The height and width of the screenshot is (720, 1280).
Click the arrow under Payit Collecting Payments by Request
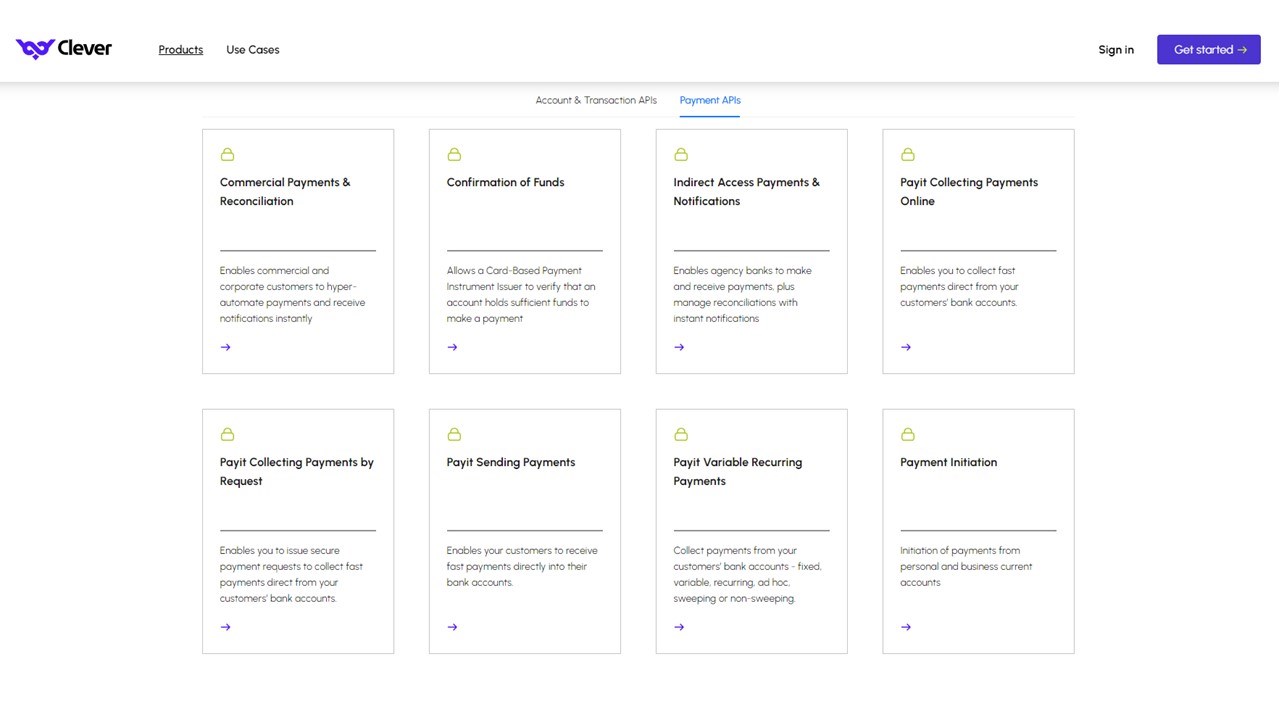[226, 627]
